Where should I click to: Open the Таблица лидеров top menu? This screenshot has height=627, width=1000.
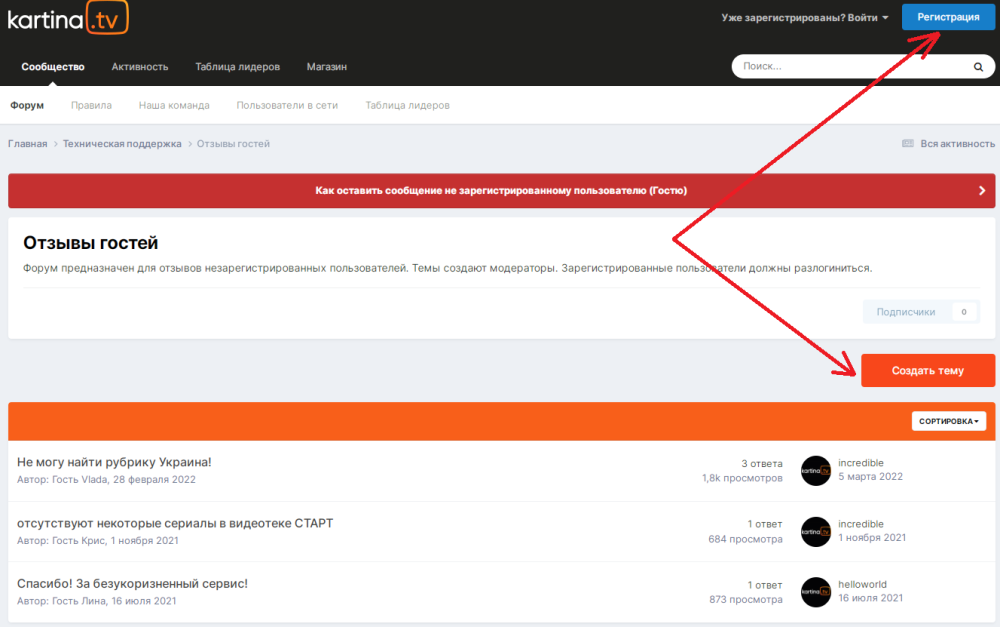click(237, 67)
